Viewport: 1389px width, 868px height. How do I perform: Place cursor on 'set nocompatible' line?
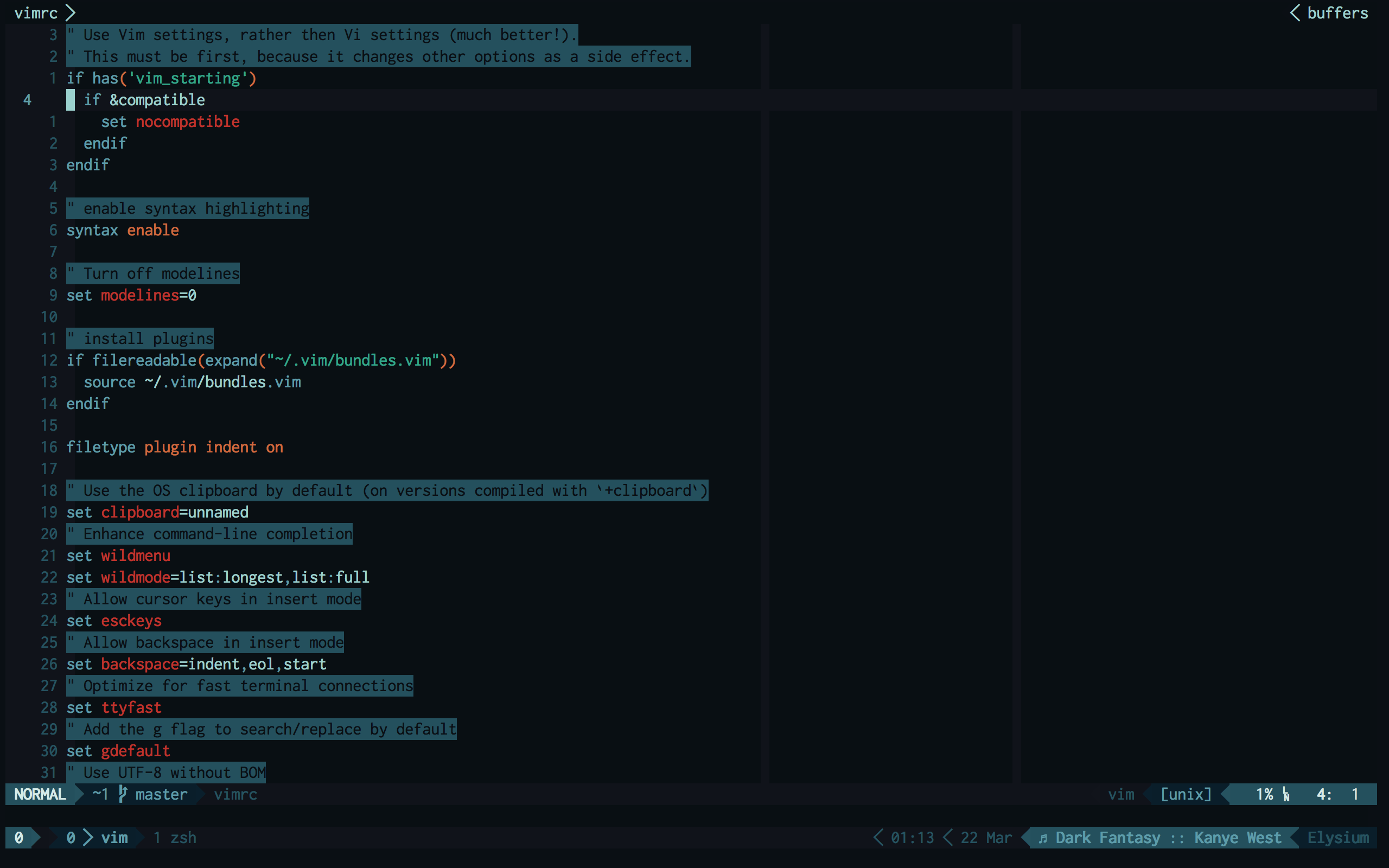click(170, 122)
